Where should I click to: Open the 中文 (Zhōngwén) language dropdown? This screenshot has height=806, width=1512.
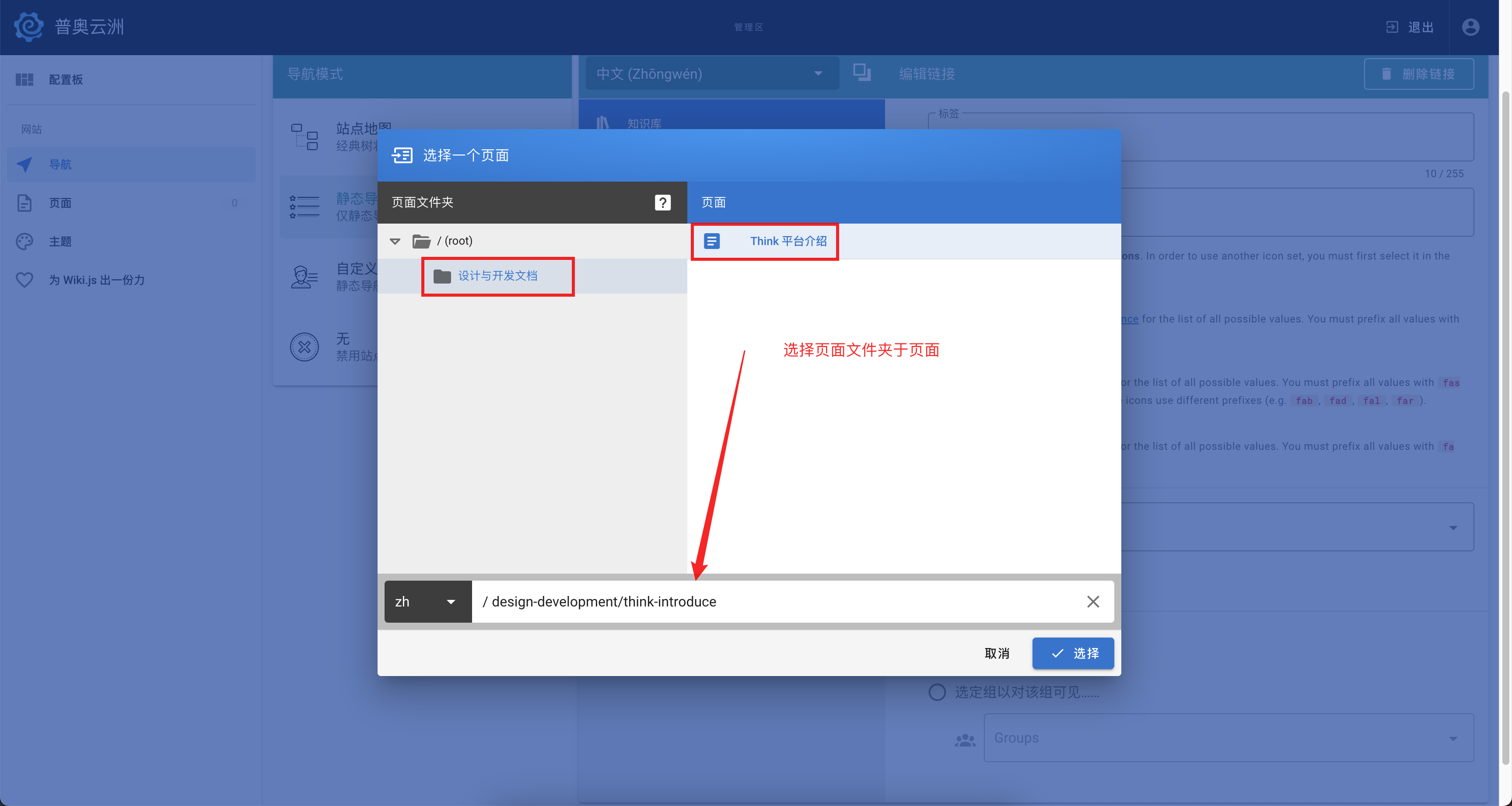click(x=712, y=74)
